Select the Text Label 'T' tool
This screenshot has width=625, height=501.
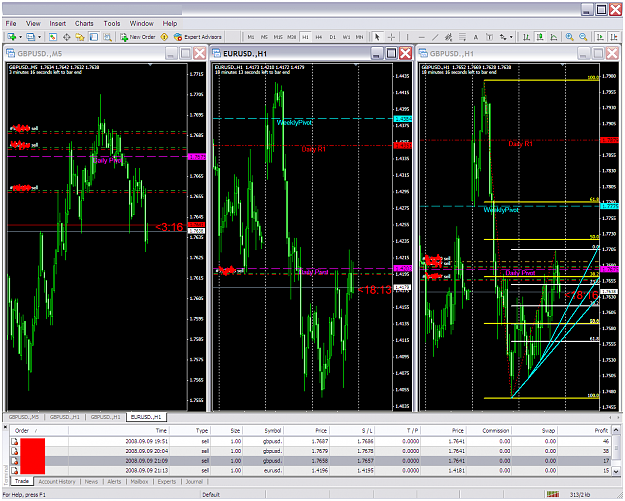click(x=489, y=37)
